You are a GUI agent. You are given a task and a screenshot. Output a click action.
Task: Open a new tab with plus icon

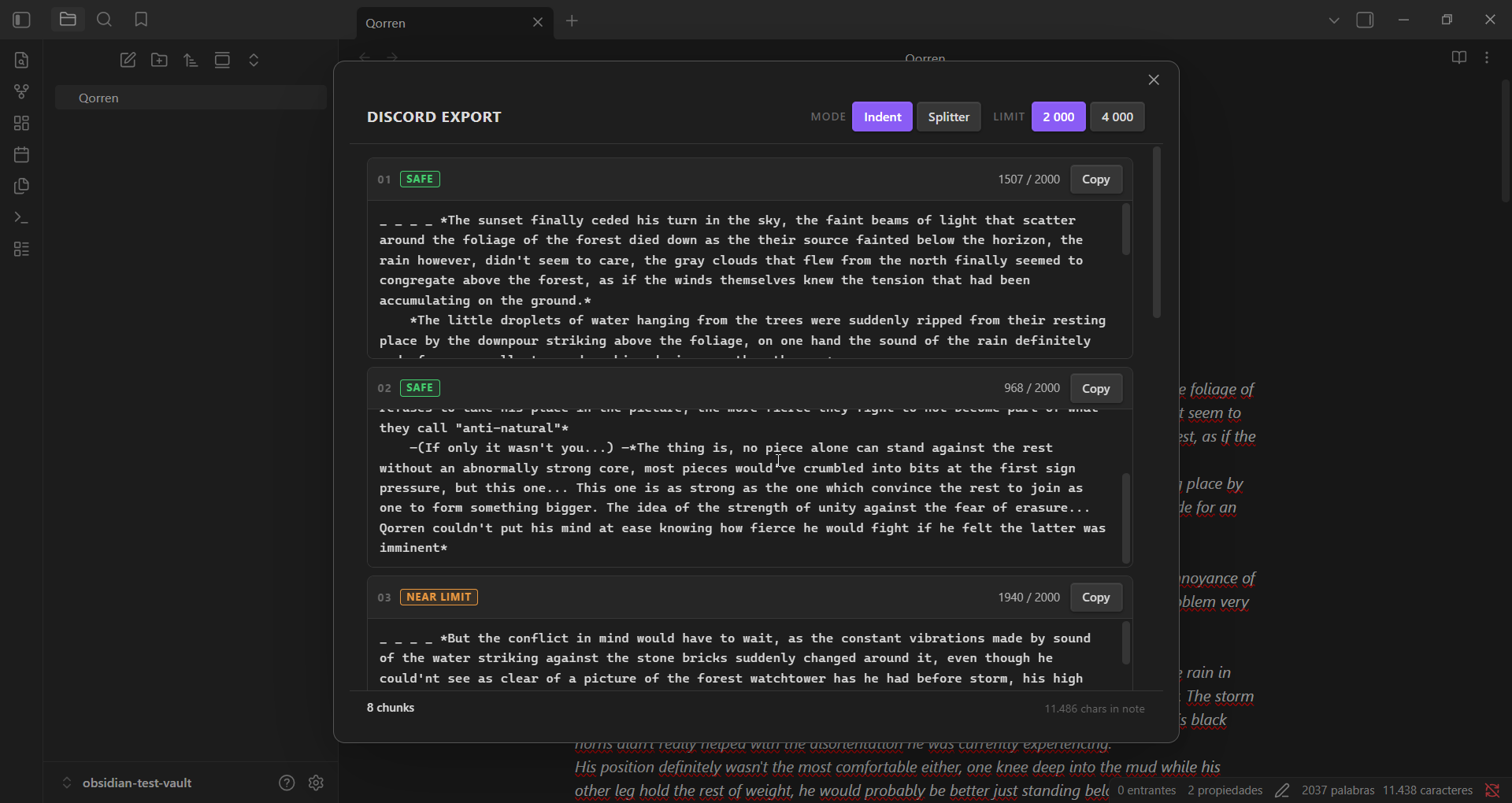pos(573,21)
